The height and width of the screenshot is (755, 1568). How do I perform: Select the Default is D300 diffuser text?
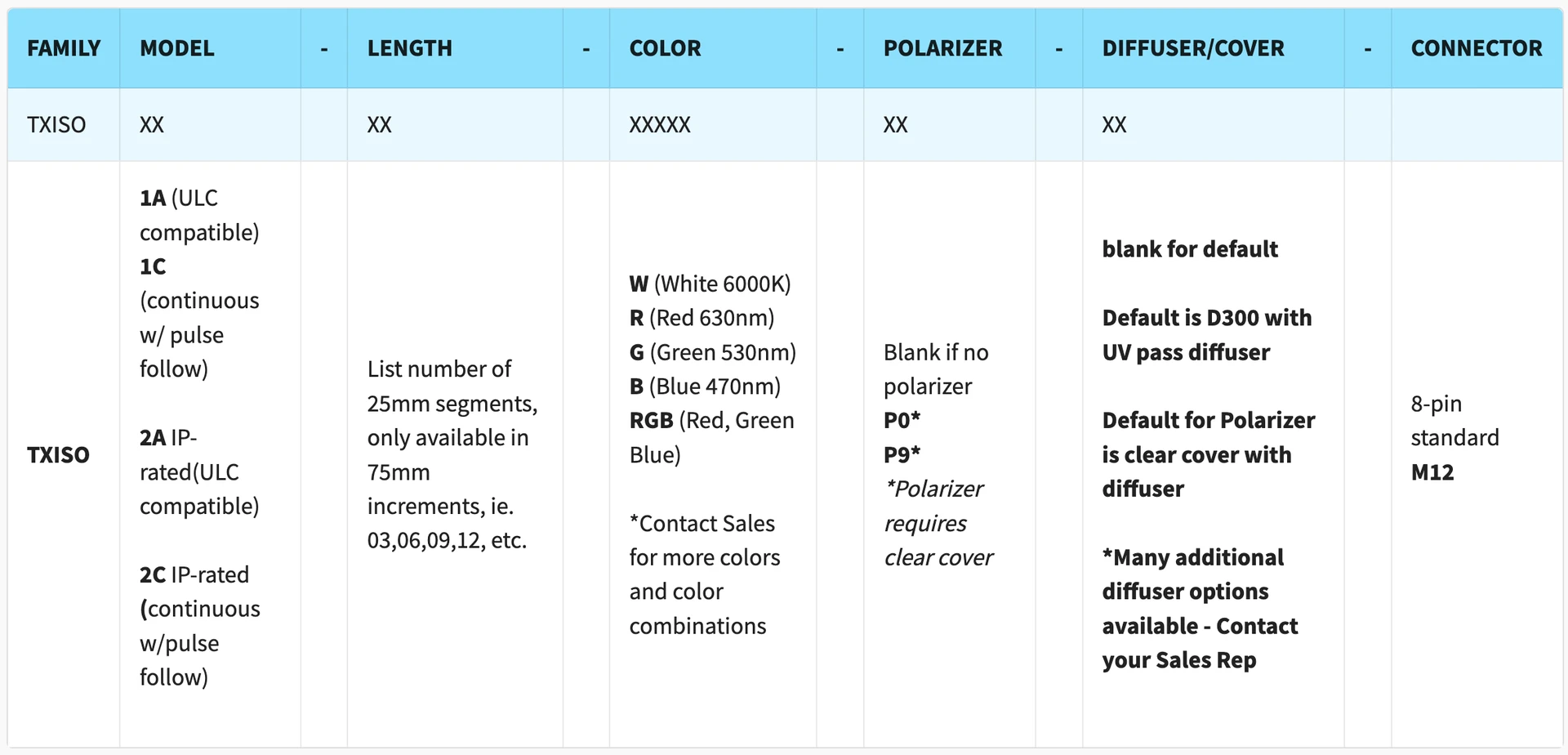point(1207,335)
